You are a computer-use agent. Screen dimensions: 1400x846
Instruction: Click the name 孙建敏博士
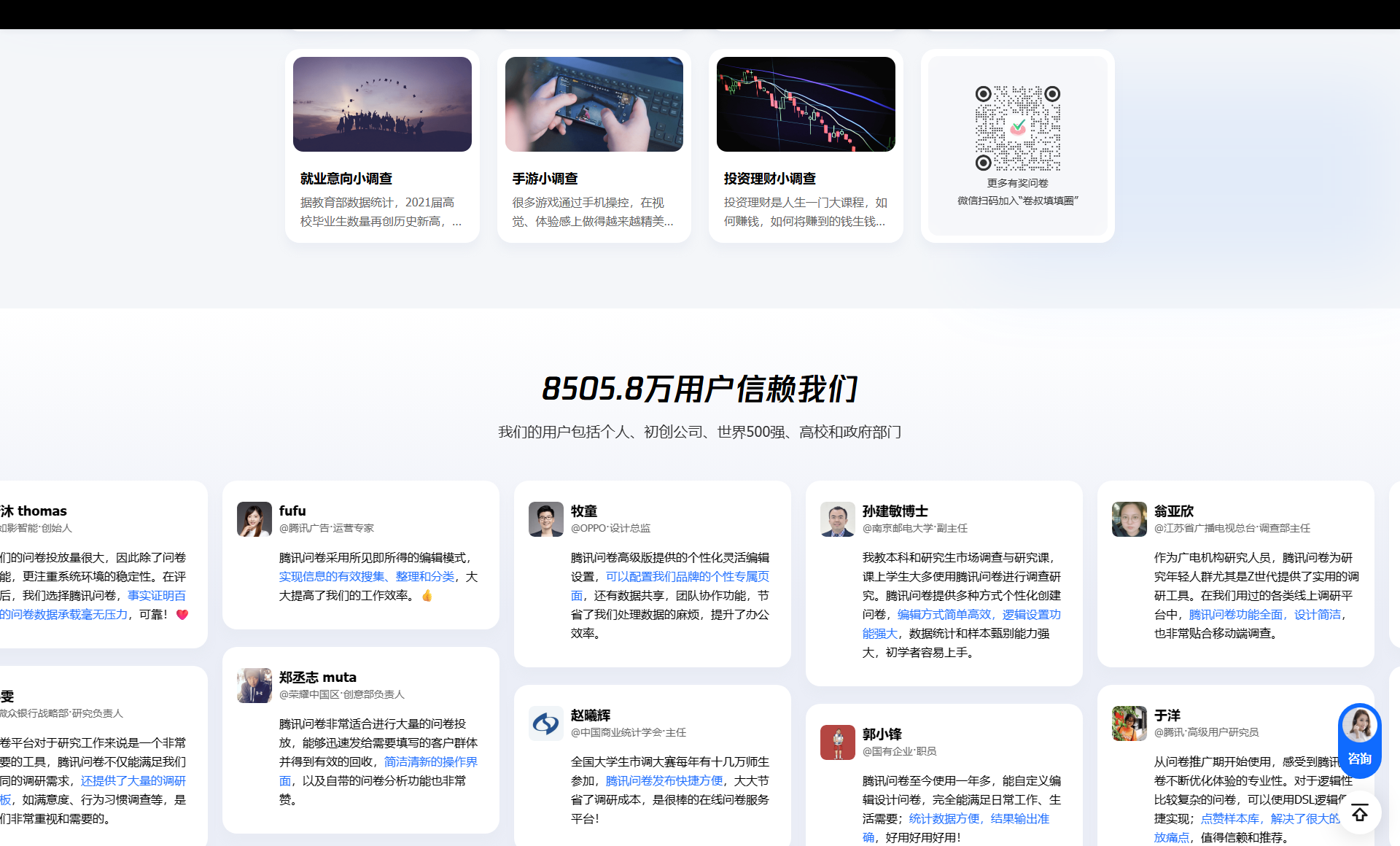coord(895,511)
